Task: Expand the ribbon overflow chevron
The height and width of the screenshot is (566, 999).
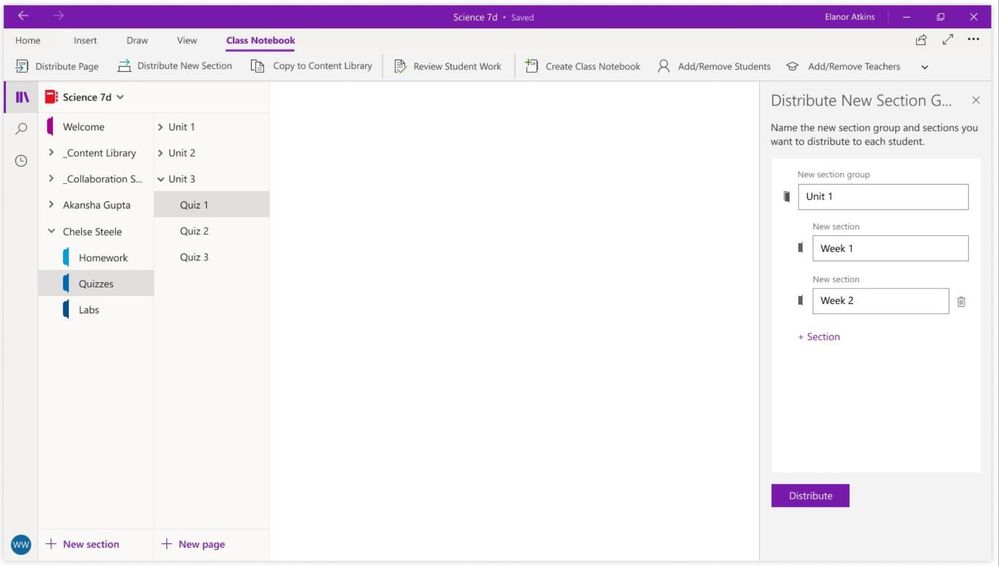Action: coord(924,67)
